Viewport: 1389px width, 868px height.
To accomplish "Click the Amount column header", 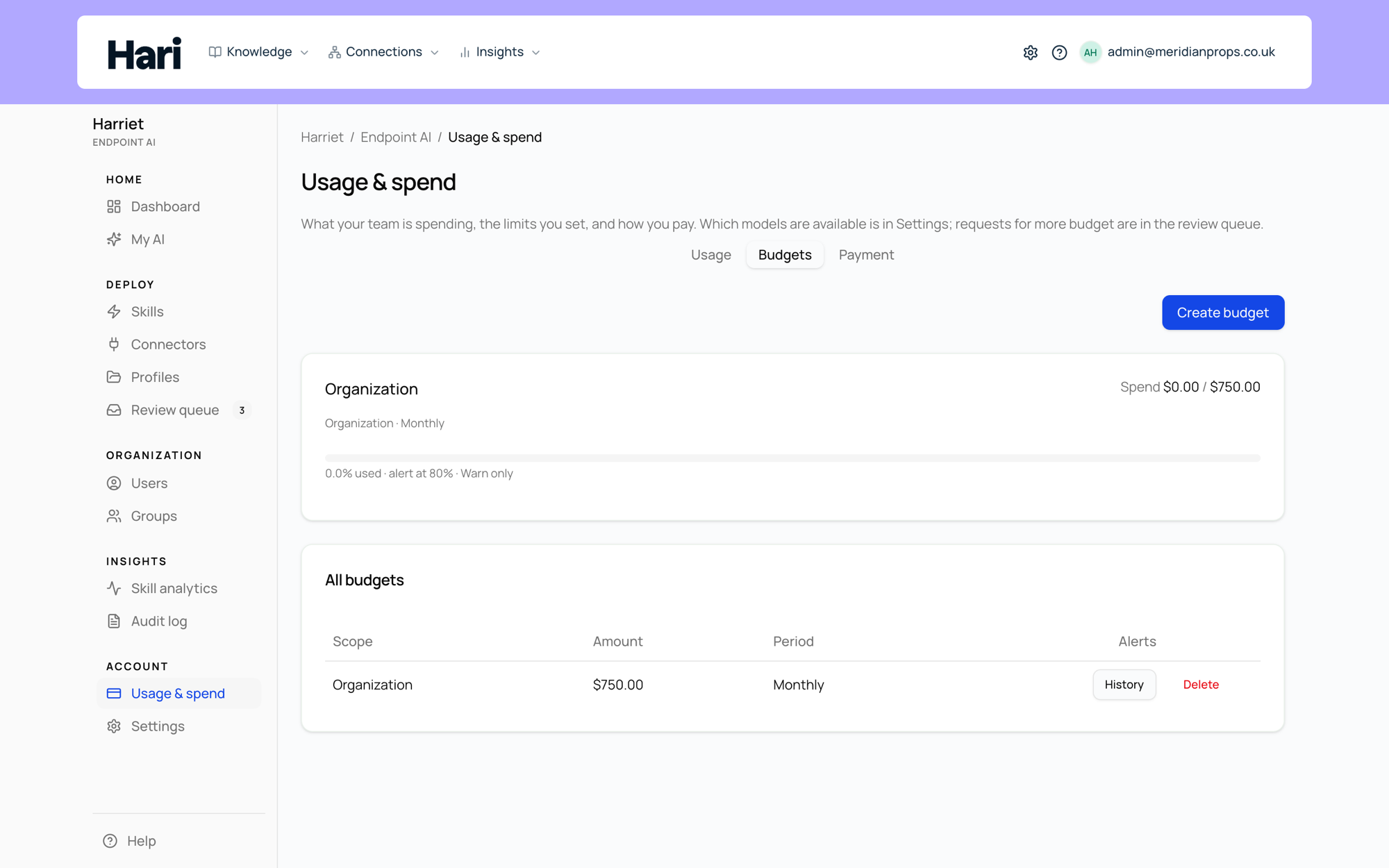I will pyautogui.click(x=617, y=641).
